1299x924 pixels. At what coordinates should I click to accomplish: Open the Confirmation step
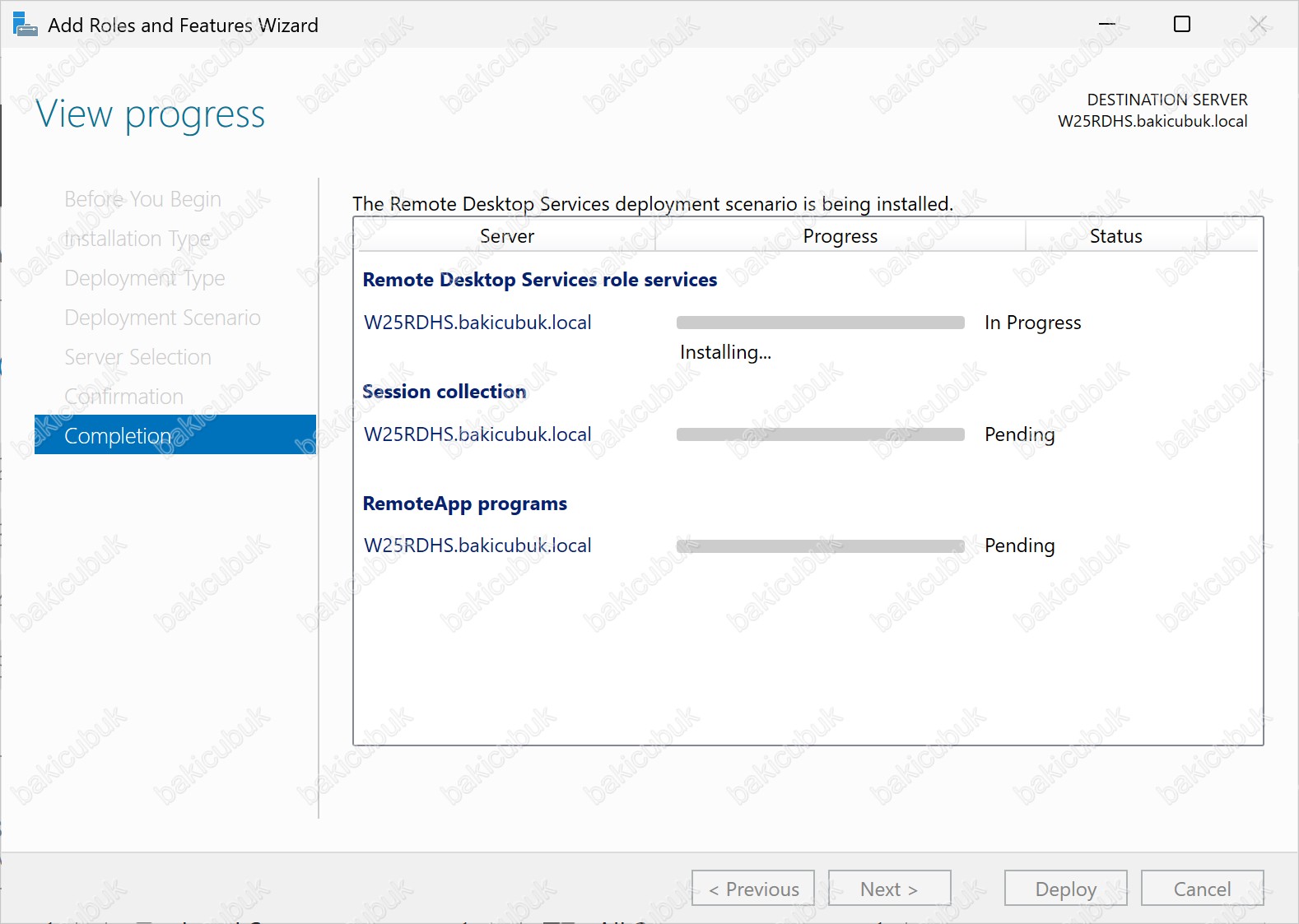123,397
